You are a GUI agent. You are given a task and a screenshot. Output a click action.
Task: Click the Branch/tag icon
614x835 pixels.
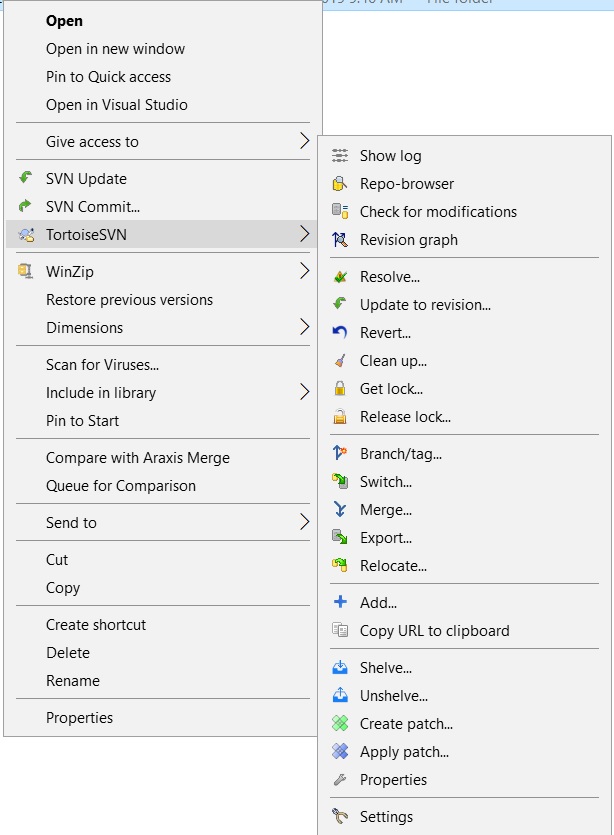point(340,454)
